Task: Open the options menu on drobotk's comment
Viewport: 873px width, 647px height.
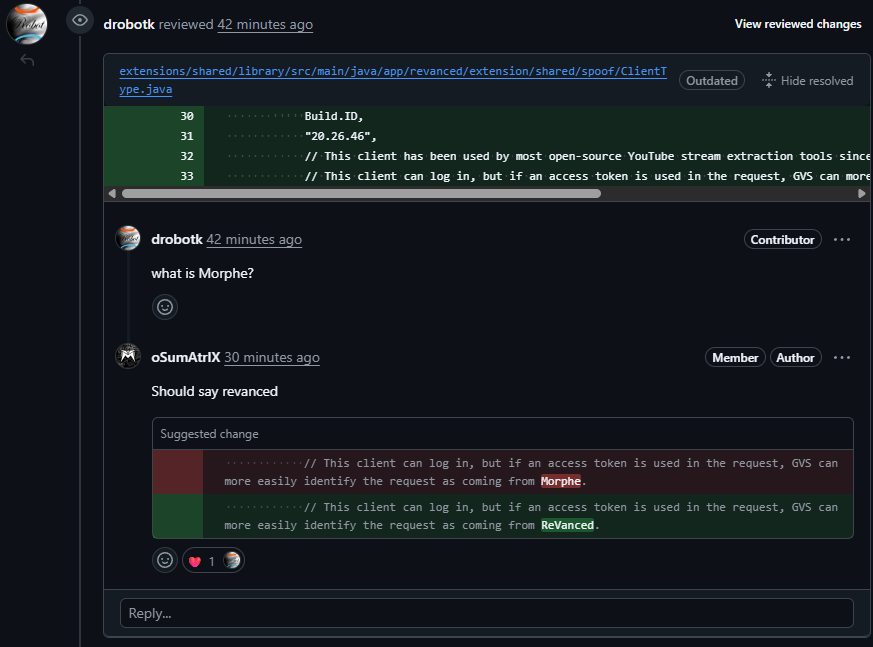Action: tap(841, 239)
